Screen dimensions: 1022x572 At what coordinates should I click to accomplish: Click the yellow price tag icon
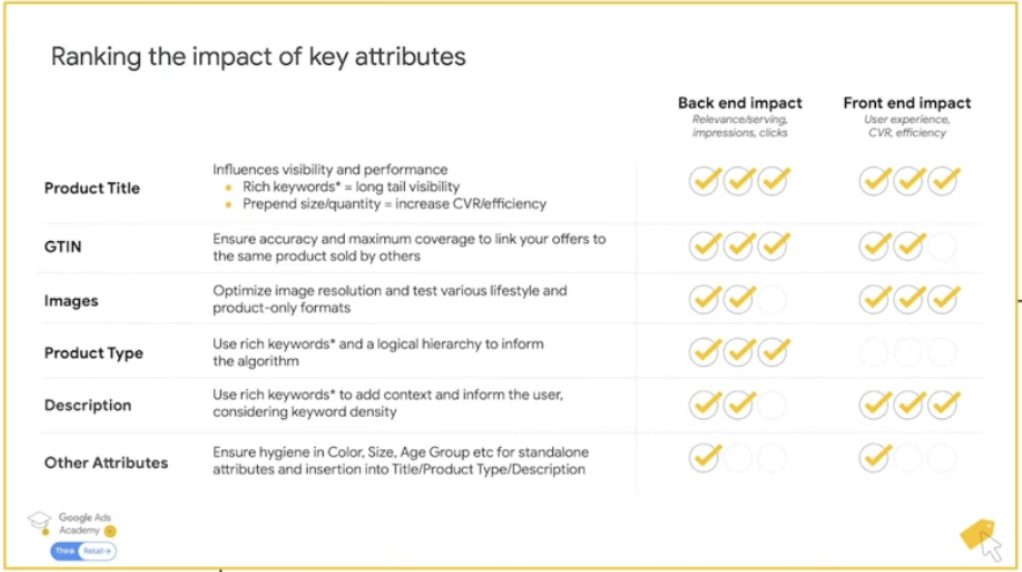pyautogui.click(x=976, y=534)
